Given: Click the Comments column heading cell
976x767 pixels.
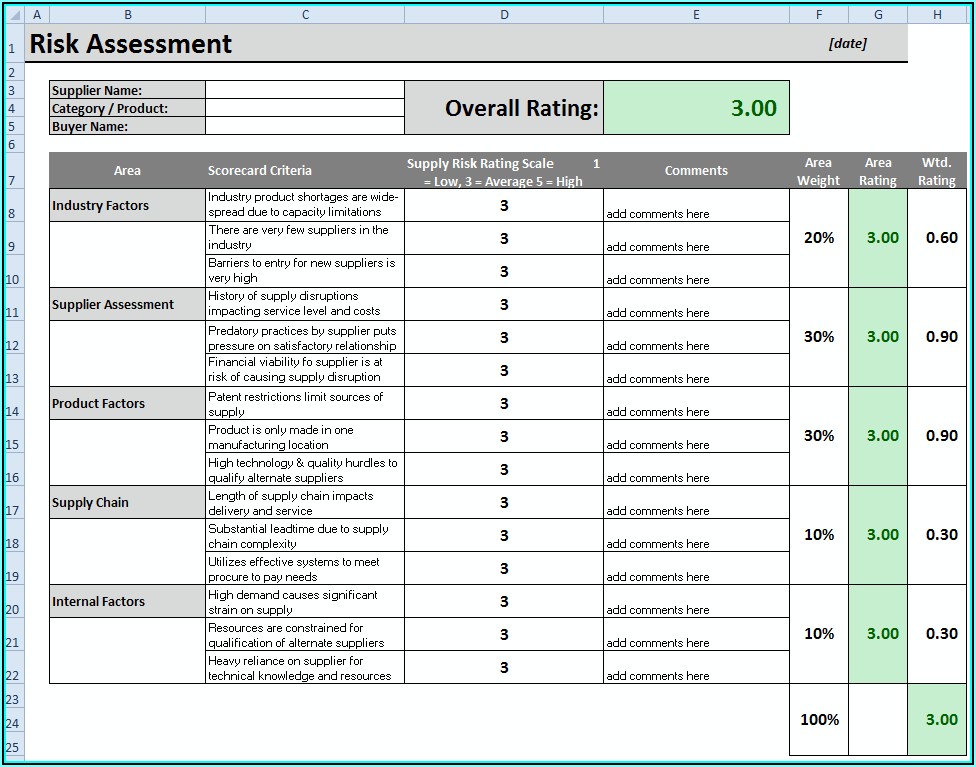Looking at the screenshot, I should tap(696, 171).
